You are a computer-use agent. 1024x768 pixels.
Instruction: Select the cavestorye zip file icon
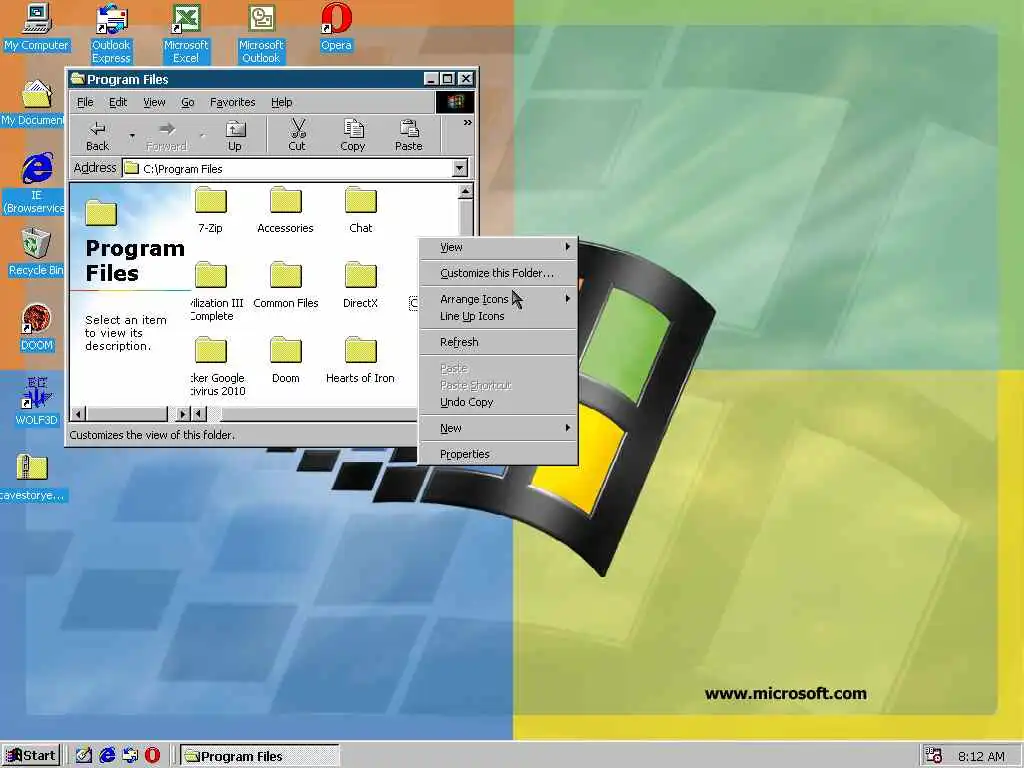click(x=33, y=477)
